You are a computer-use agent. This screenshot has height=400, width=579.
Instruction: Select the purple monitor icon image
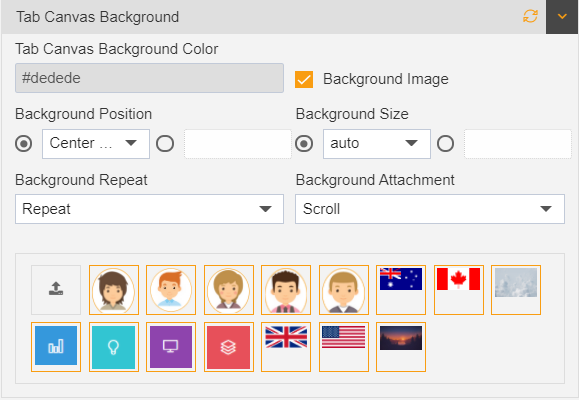[x=171, y=347]
